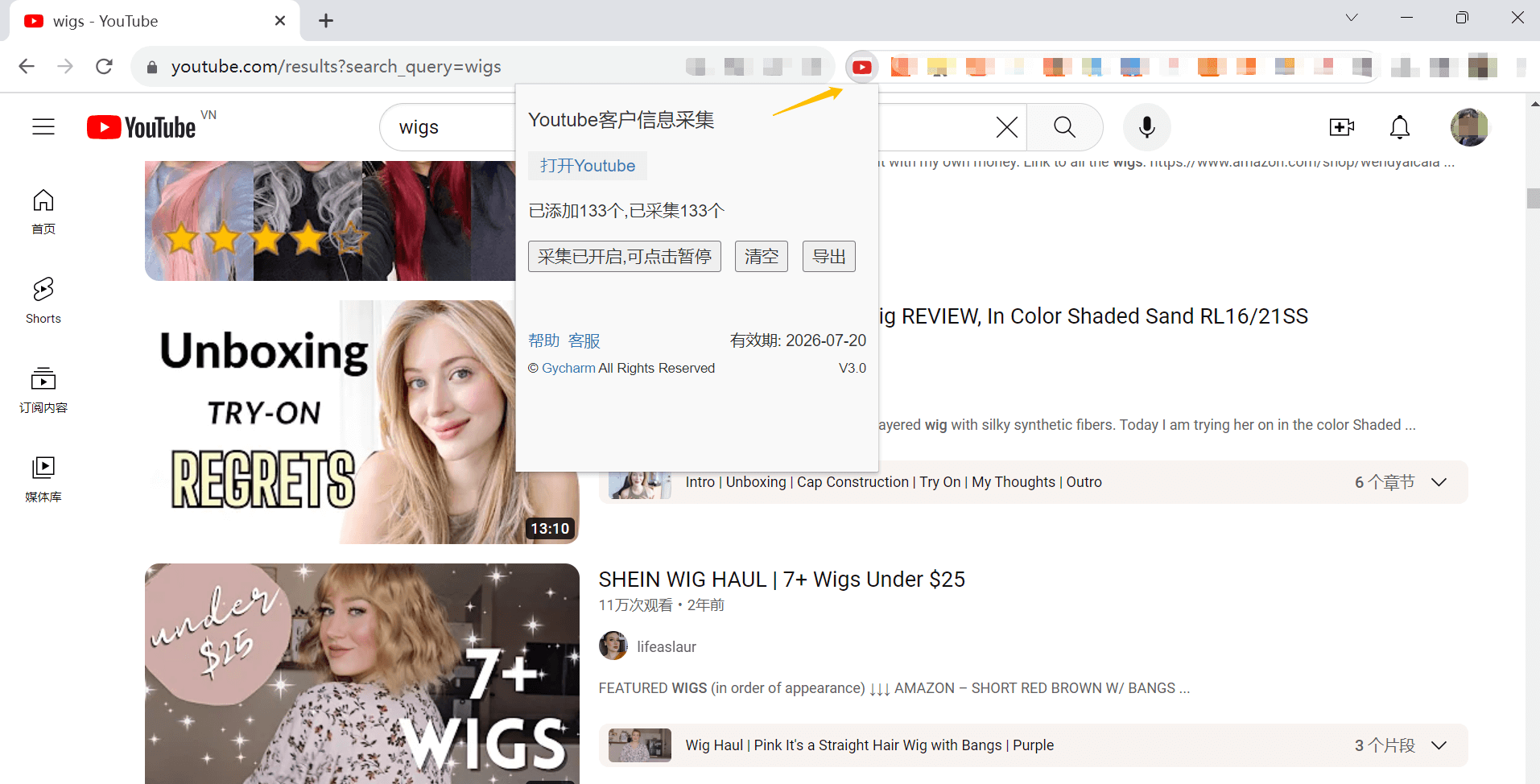Open the star-rated wigs thumbnail
The height and width of the screenshot is (784, 1540).
click(x=330, y=221)
